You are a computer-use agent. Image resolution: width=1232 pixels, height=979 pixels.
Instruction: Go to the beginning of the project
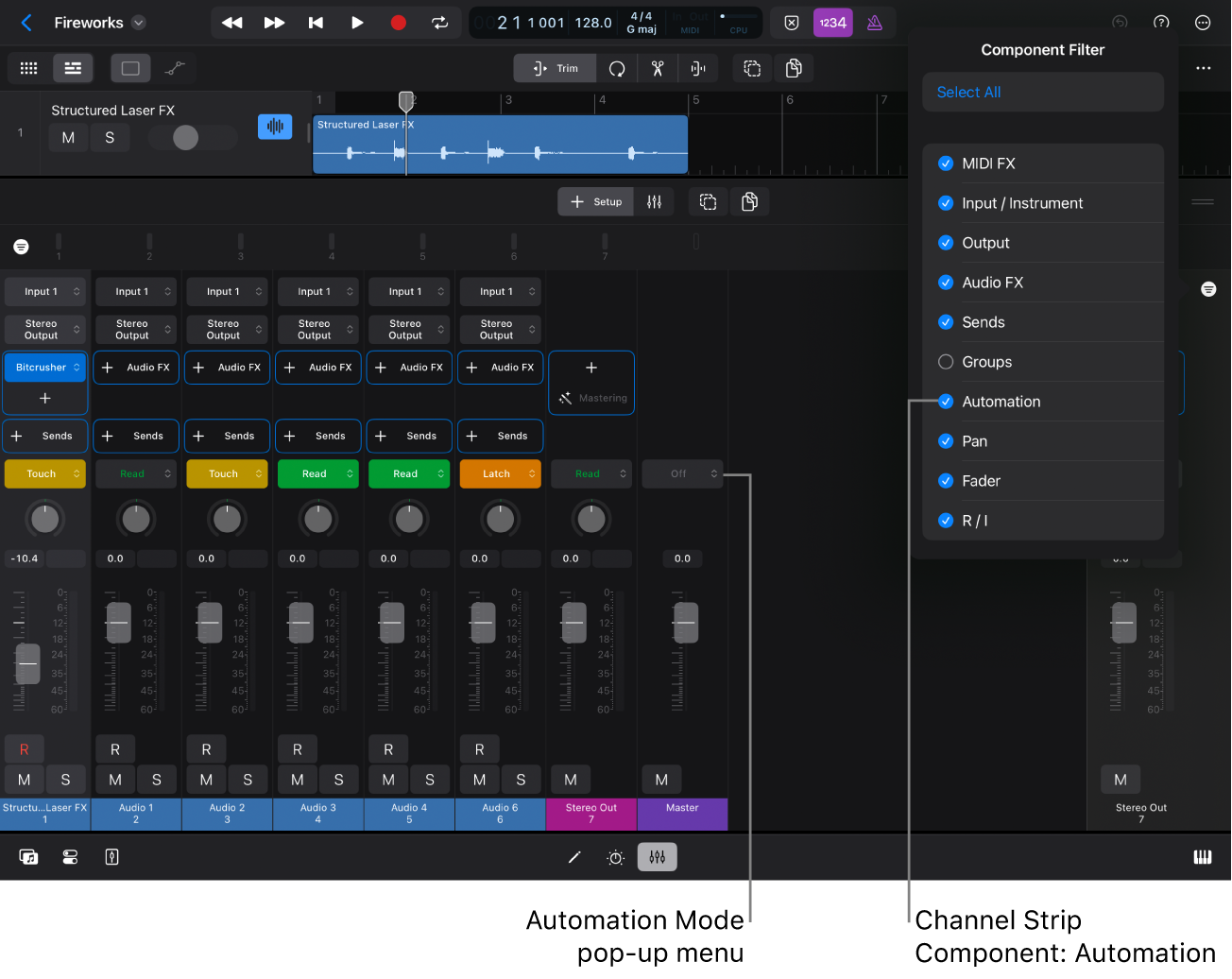[x=316, y=23]
